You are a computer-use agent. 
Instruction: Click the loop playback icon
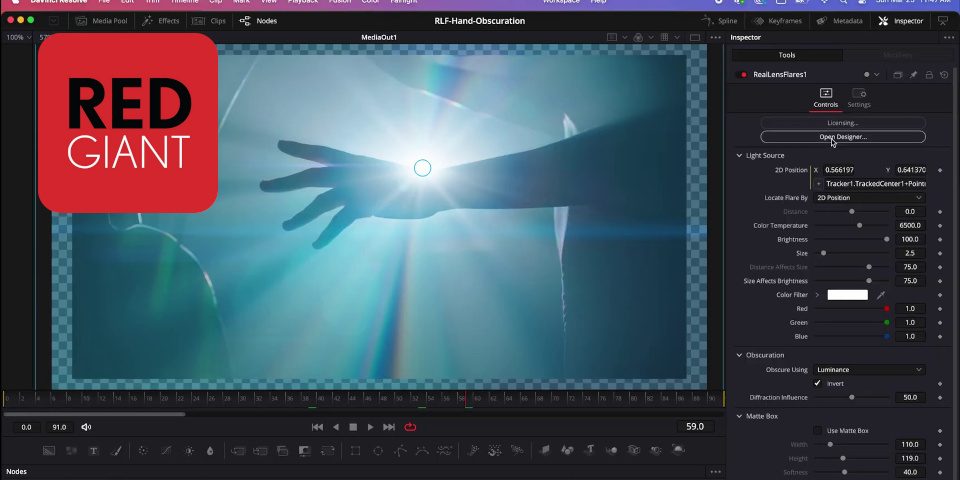click(x=410, y=427)
